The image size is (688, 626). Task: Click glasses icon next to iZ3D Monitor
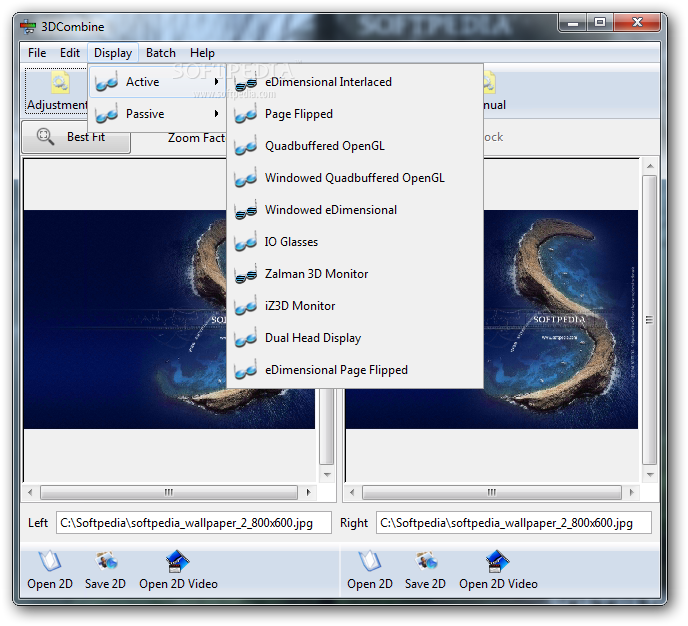click(246, 306)
